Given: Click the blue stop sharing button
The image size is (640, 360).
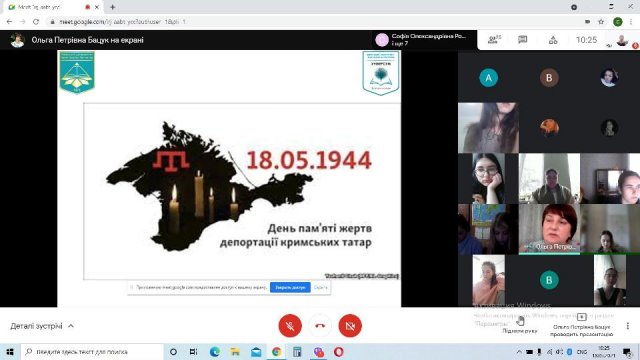Looking at the screenshot, I should point(290,287).
